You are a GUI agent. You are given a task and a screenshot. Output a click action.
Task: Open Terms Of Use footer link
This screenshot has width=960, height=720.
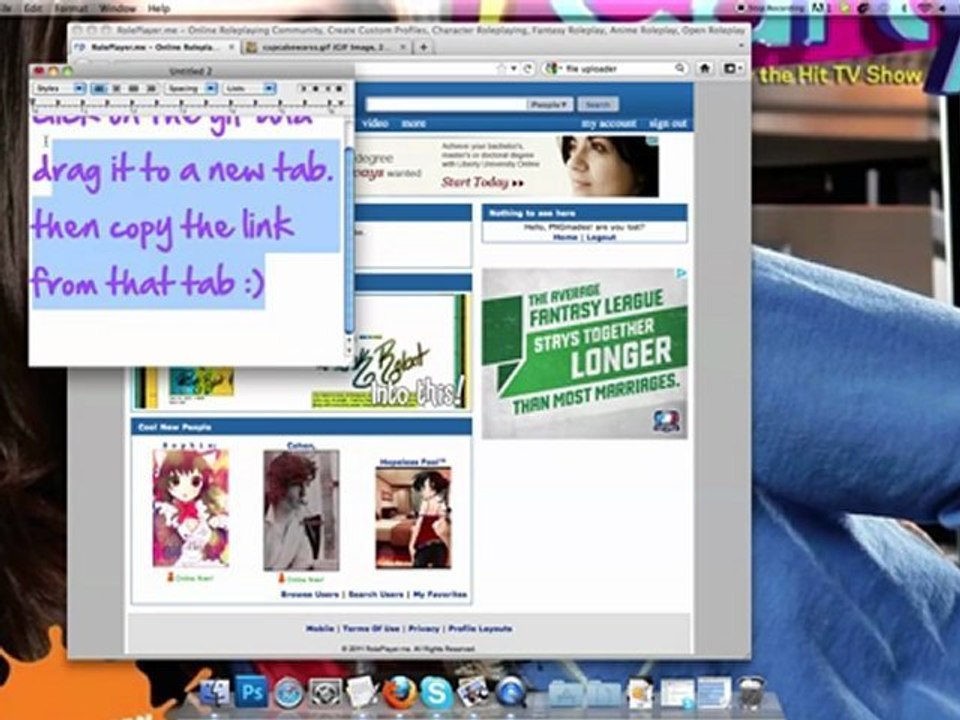coord(371,629)
